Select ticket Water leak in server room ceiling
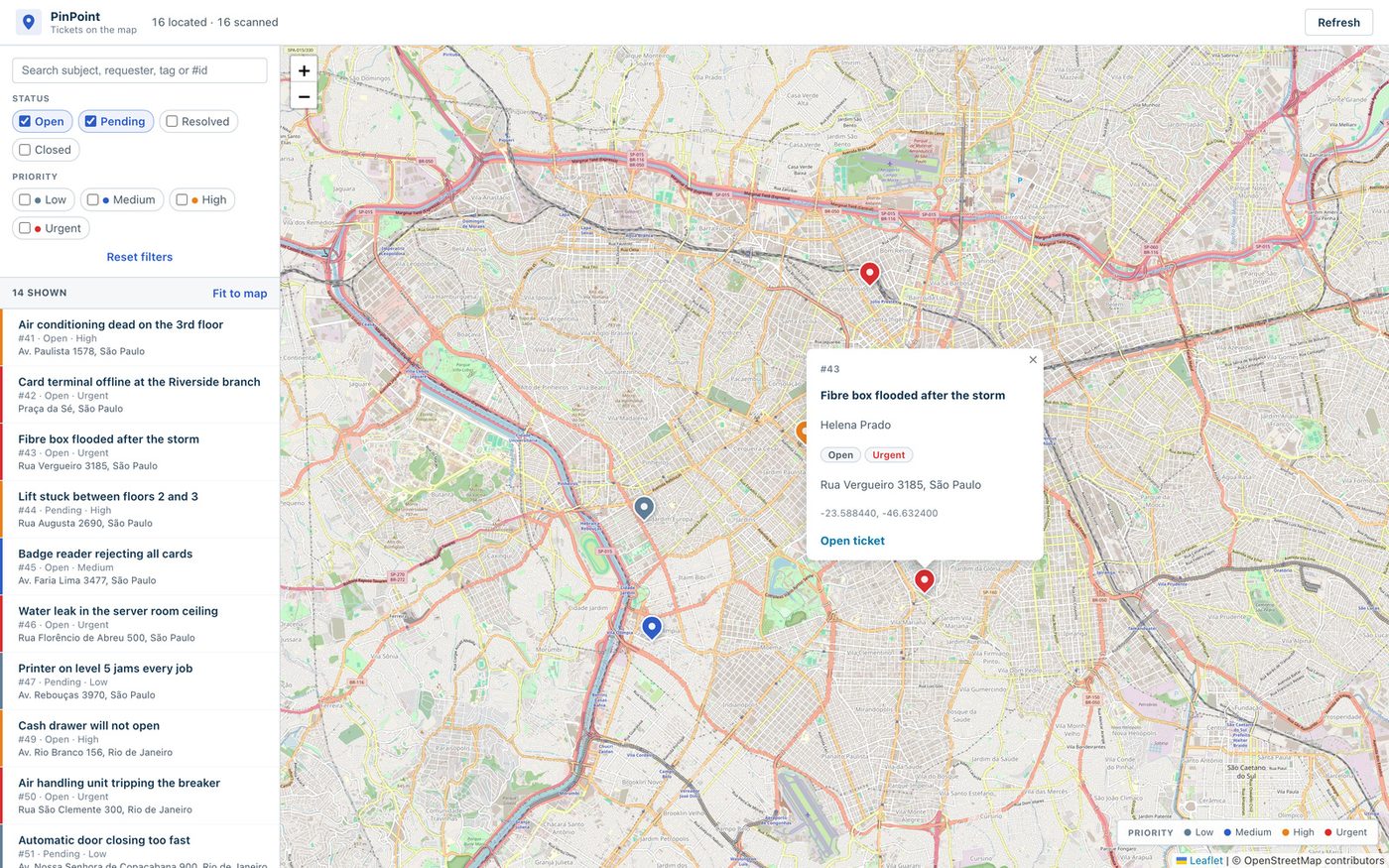 [x=140, y=624]
